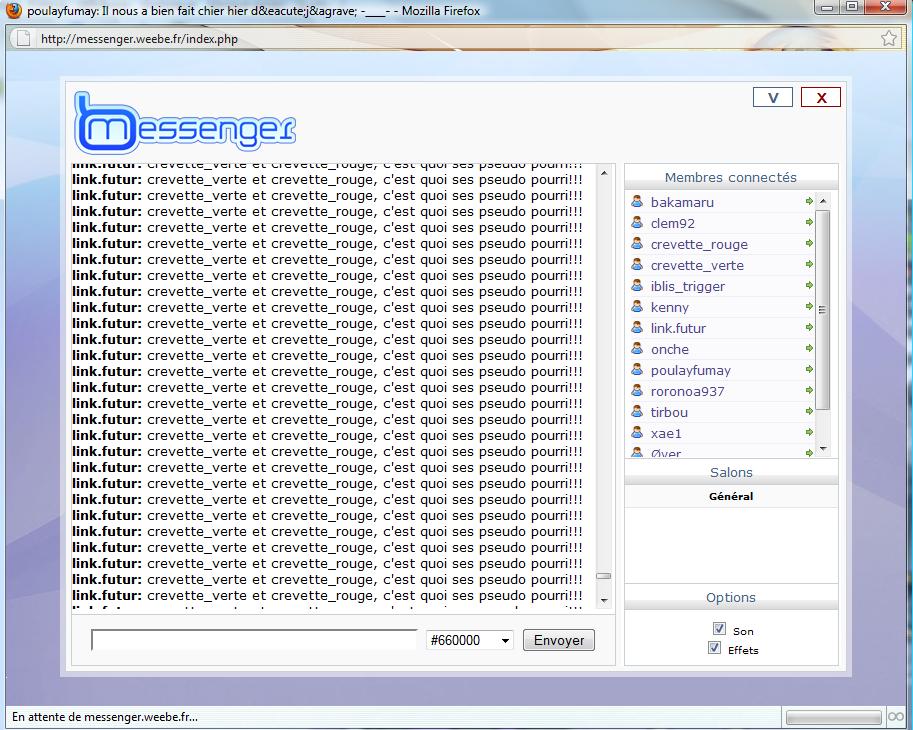Focus the message text input field
Image resolution: width=913 pixels, height=730 pixels.
click(x=254, y=640)
